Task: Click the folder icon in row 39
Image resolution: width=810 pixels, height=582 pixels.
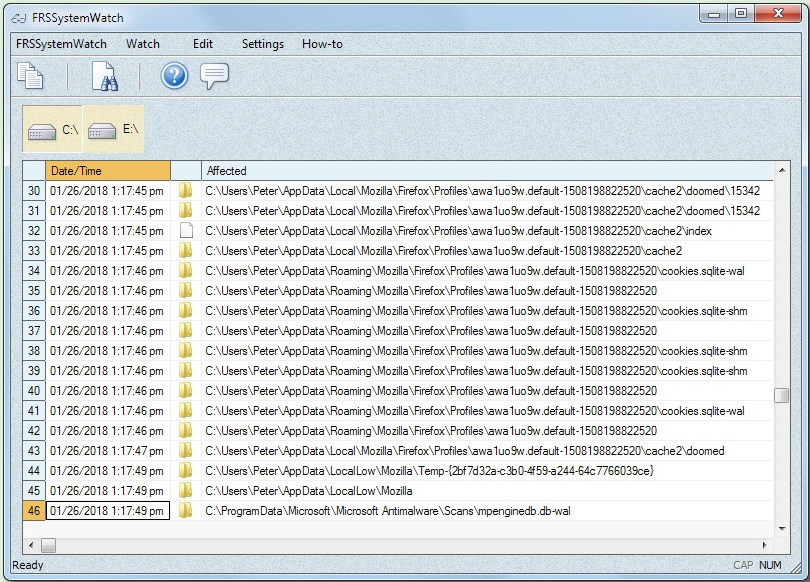Action: [x=186, y=371]
